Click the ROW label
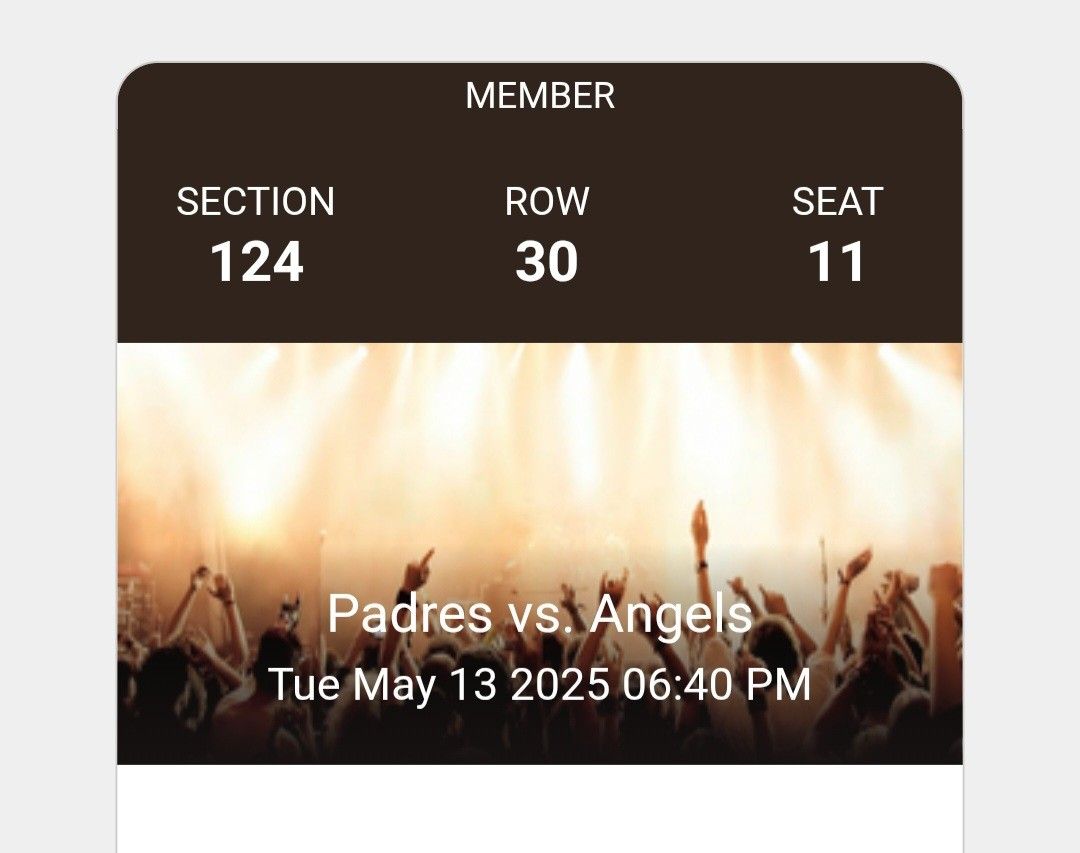This screenshot has width=1080, height=853. 547,202
